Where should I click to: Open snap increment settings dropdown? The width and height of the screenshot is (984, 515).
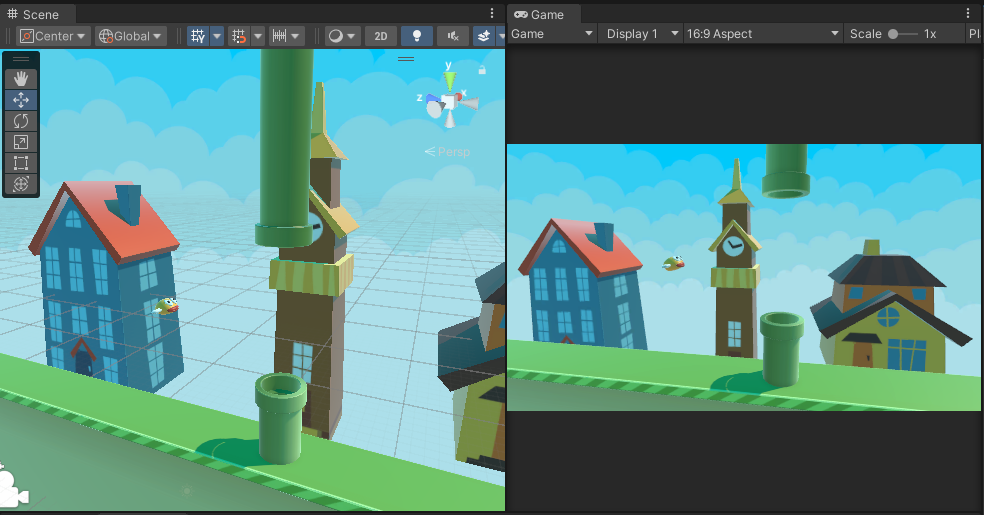tap(287, 36)
